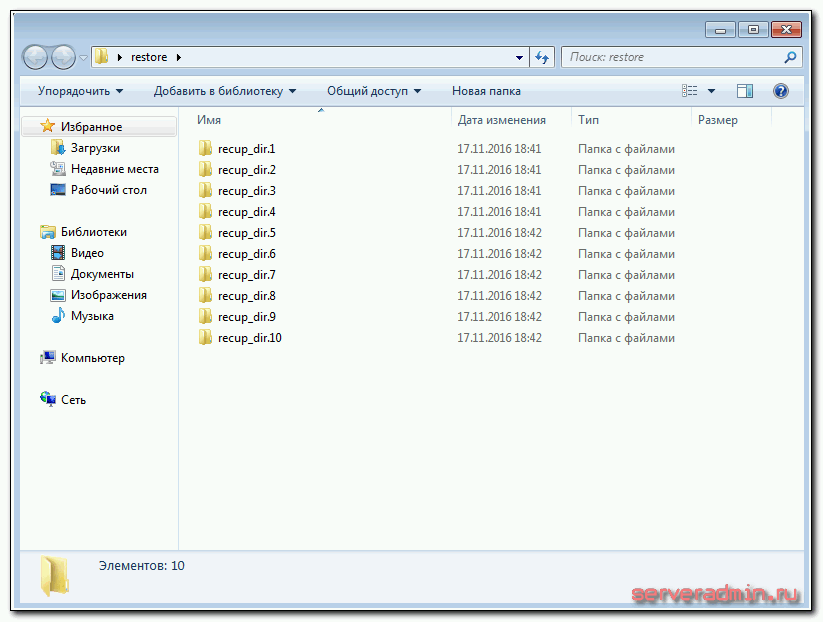The height and width of the screenshot is (622, 823).
Task: Select the recup_dir.10 folder row
Action: pyautogui.click(x=250, y=338)
